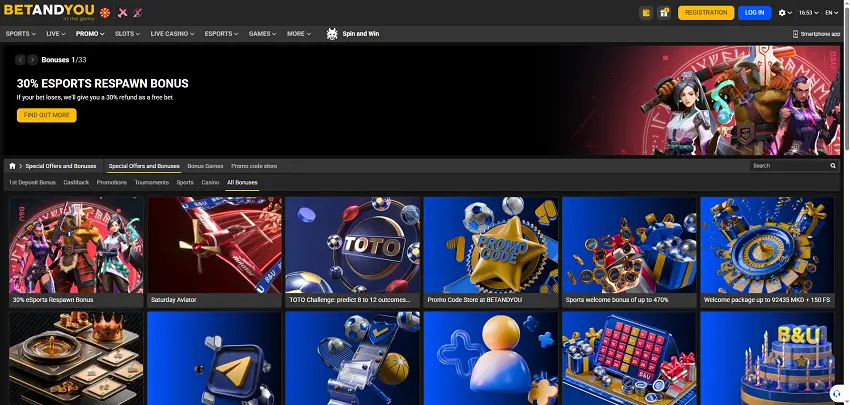Expand the MORE menu
Screen dimensions: 850x405
tap(299, 34)
